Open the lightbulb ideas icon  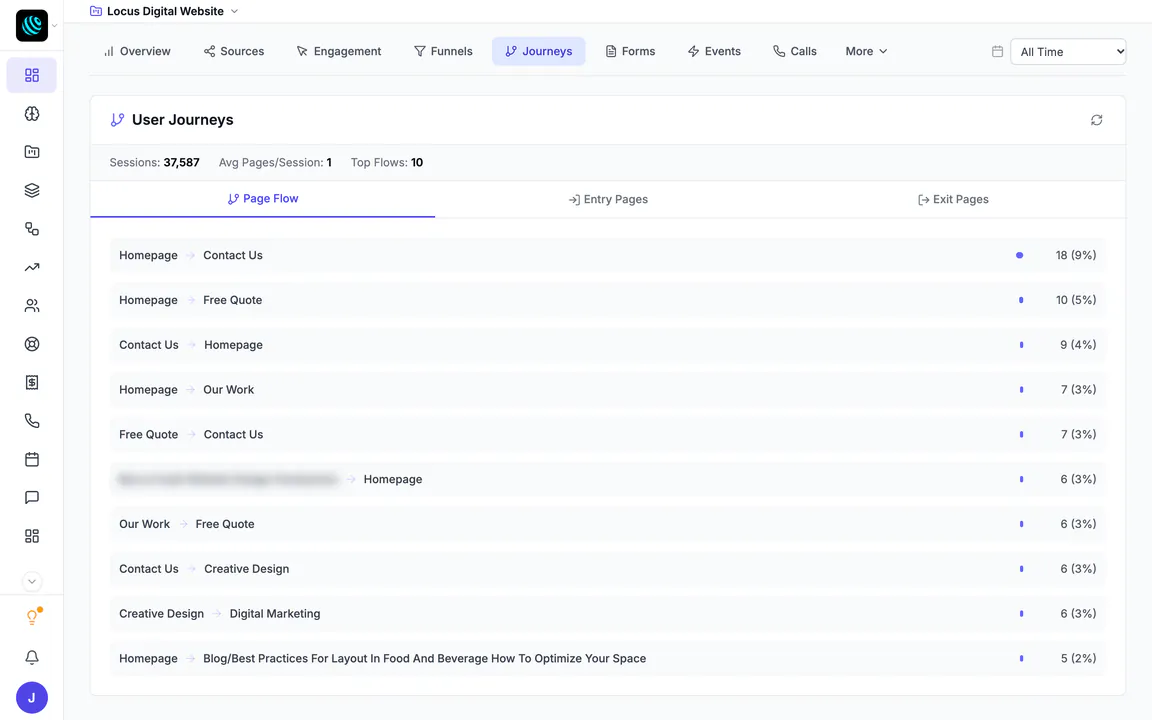[x=32, y=617]
